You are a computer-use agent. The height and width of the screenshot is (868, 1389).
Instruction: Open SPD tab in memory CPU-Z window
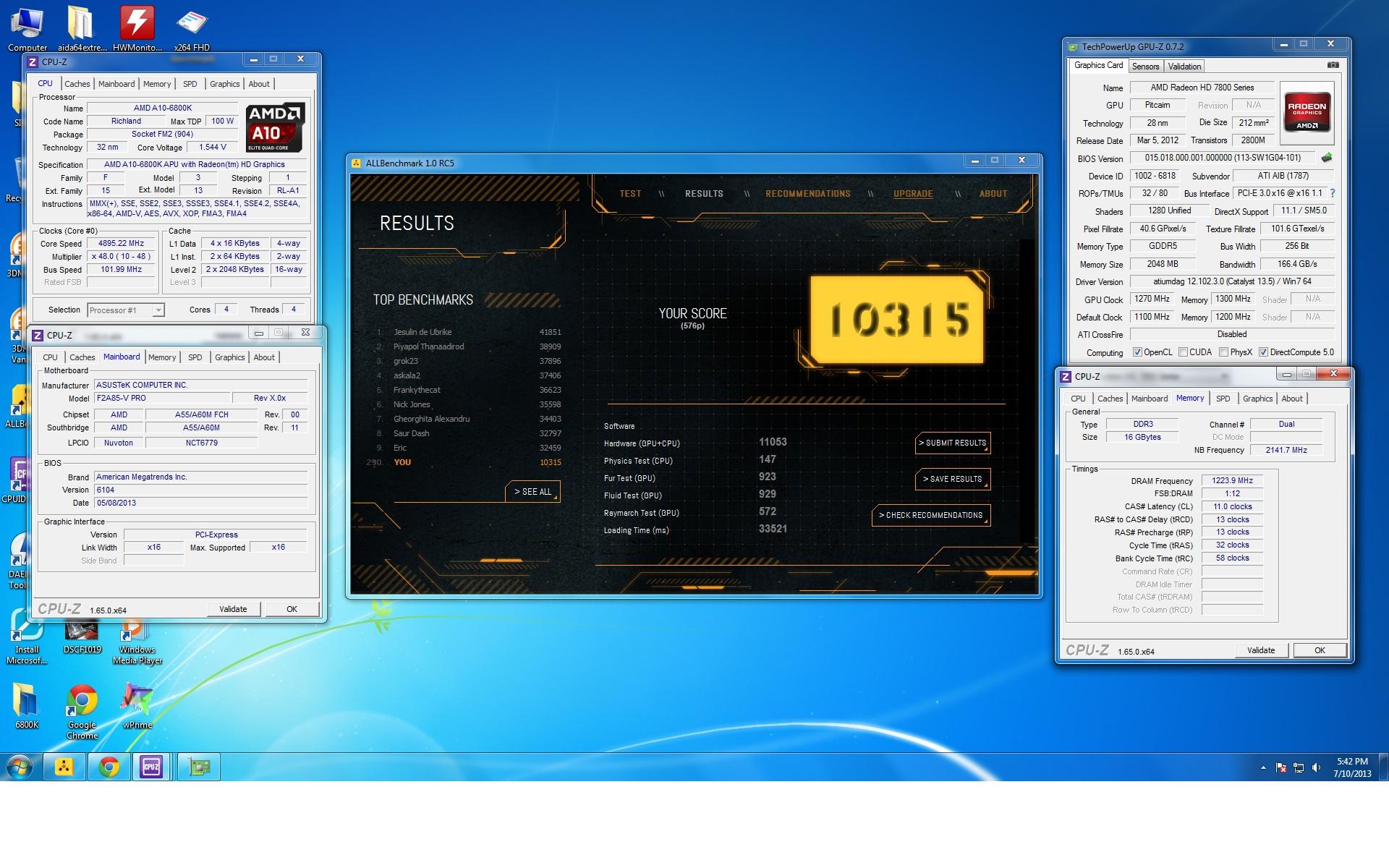pyautogui.click(x=1223, y=399)
